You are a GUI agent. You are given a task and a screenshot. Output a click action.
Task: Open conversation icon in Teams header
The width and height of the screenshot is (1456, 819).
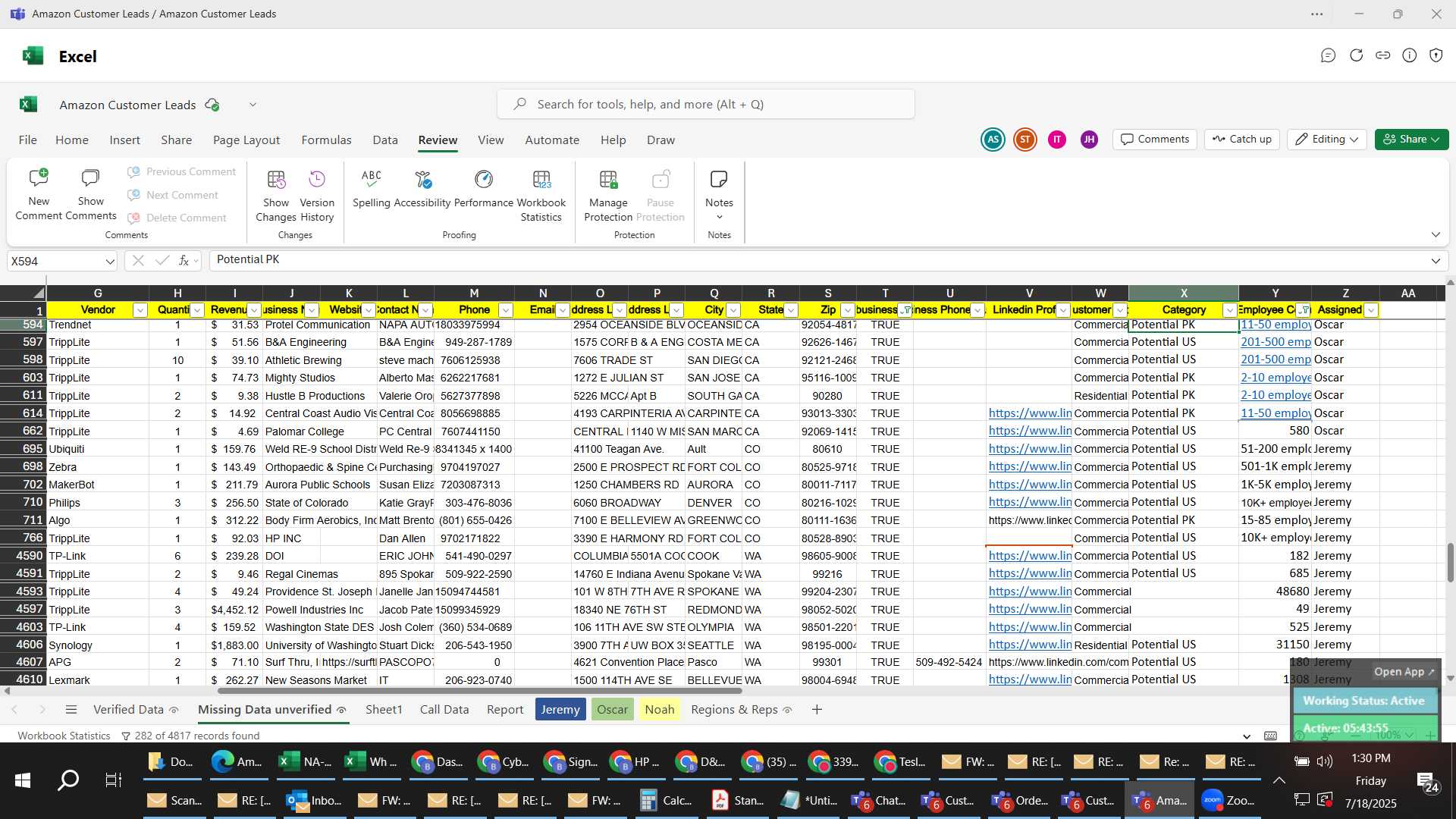(x=1328, y=55)
